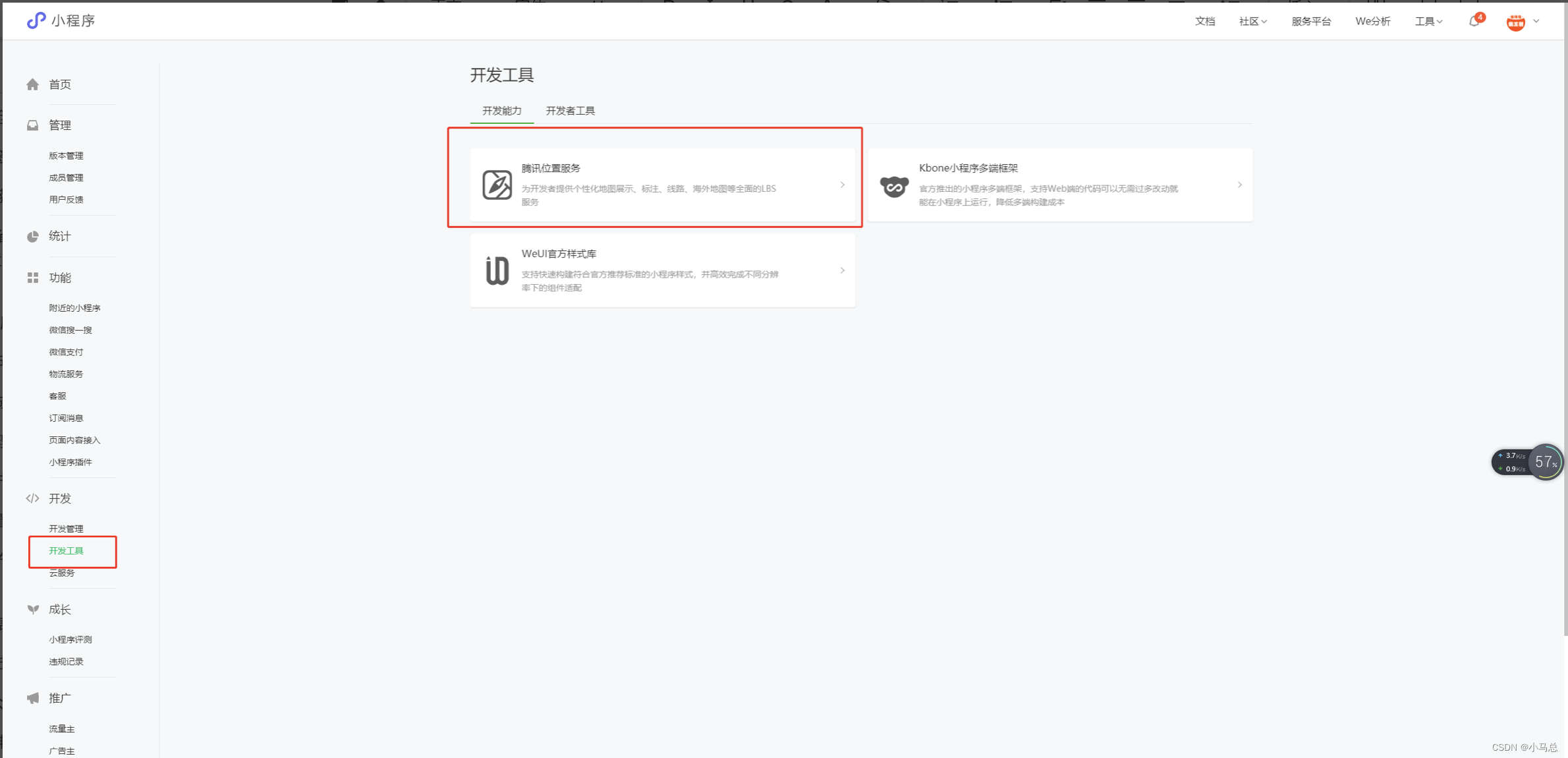Open the 工具 dropdown in header
1568x758 pixels.
[x=1428, y=21]
